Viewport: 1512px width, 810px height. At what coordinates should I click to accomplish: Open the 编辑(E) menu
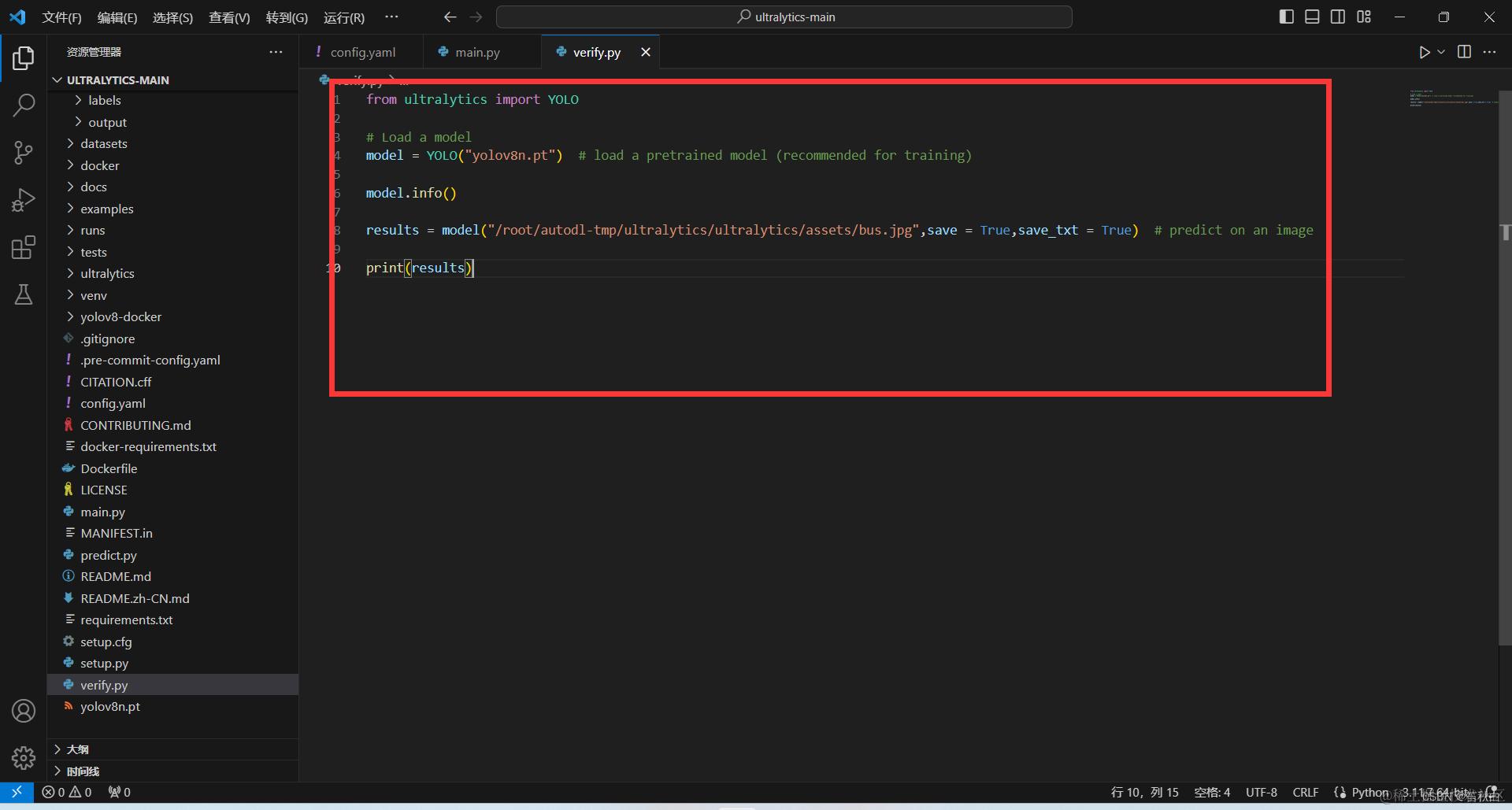click(117, 17)
